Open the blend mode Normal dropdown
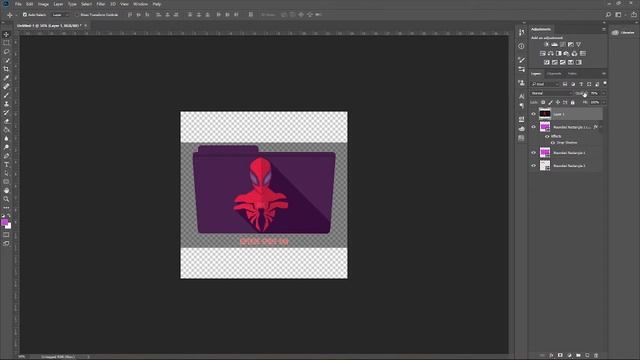This screenshot has height=360, width=640. pyautogui.click(x=551, y=93)
